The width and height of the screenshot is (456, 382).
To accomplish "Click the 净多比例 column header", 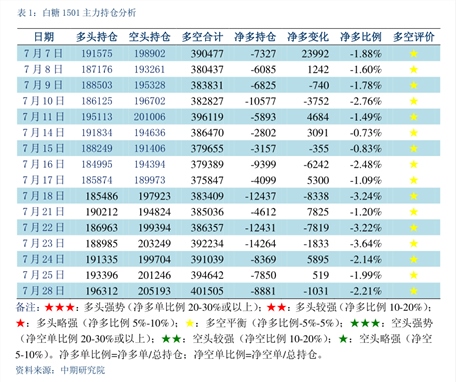I will tap(361, 37).
